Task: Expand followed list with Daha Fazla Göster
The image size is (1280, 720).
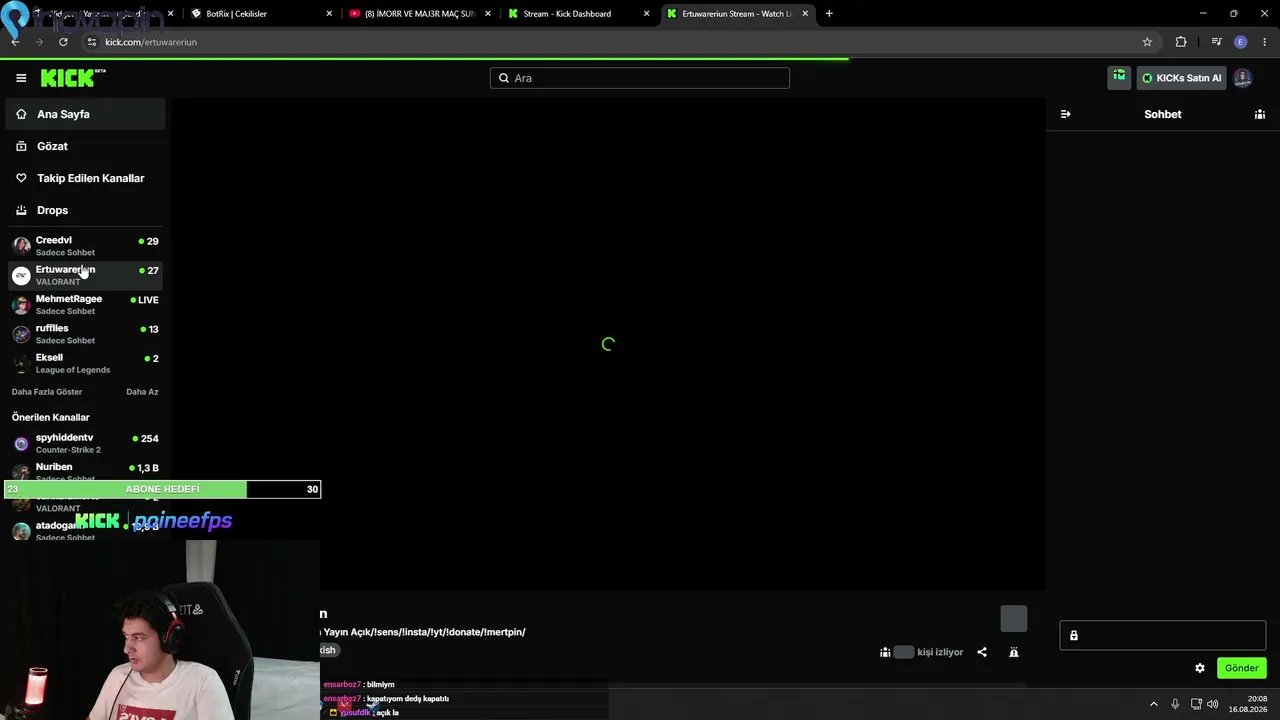Action: click(x=47, y=392)
